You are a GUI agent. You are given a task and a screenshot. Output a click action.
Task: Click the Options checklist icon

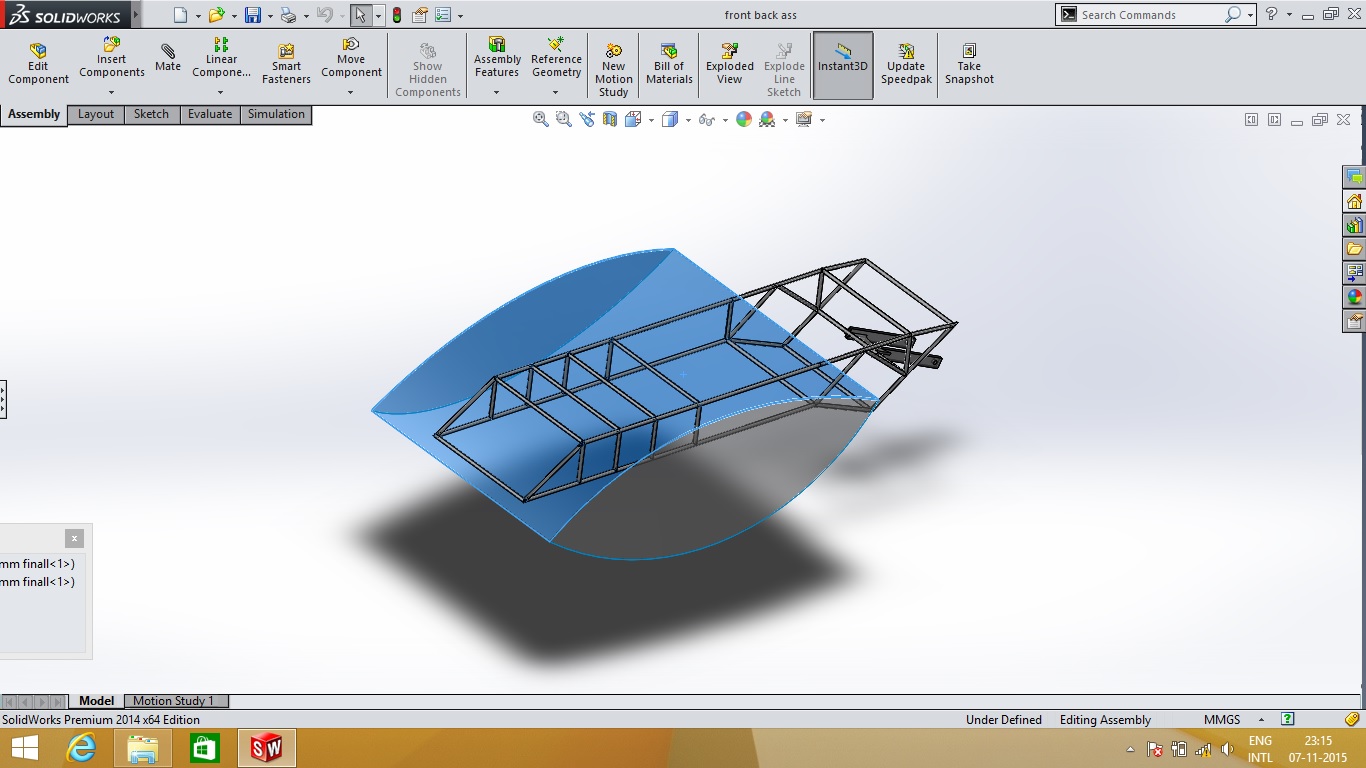tap(443, 15)
